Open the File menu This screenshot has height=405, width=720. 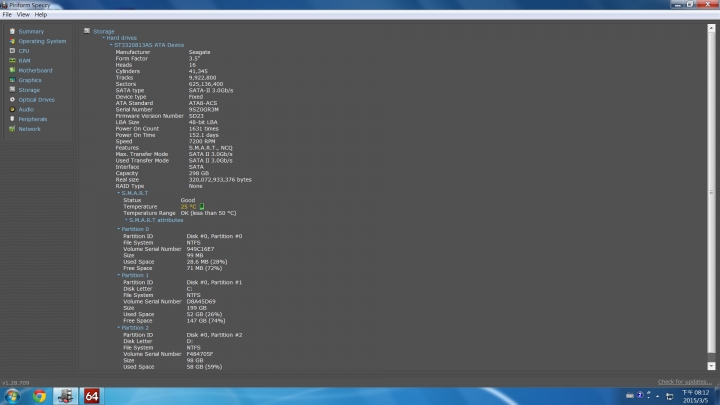point(7,15)
